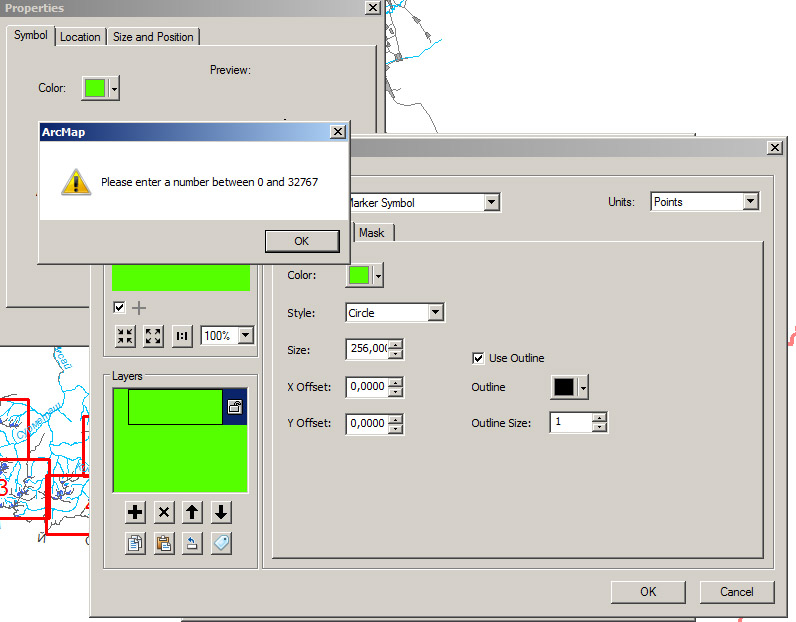
Task: Click the Outline Size input field
Action: [572, 422]
